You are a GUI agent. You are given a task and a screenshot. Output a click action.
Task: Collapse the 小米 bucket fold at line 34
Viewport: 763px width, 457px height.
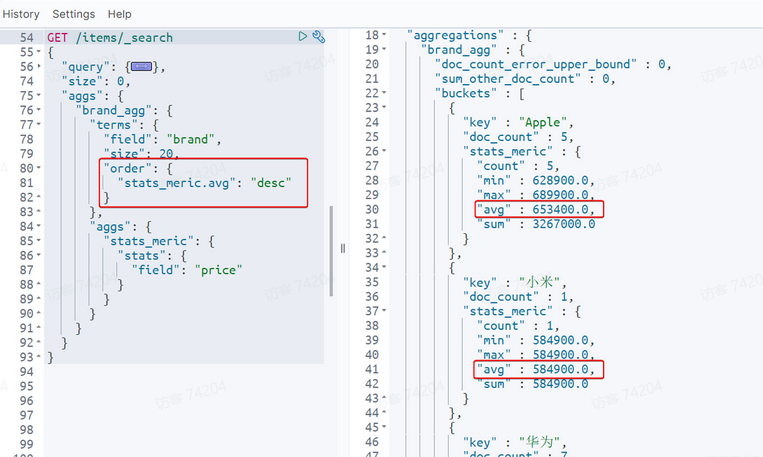point(384,267)
